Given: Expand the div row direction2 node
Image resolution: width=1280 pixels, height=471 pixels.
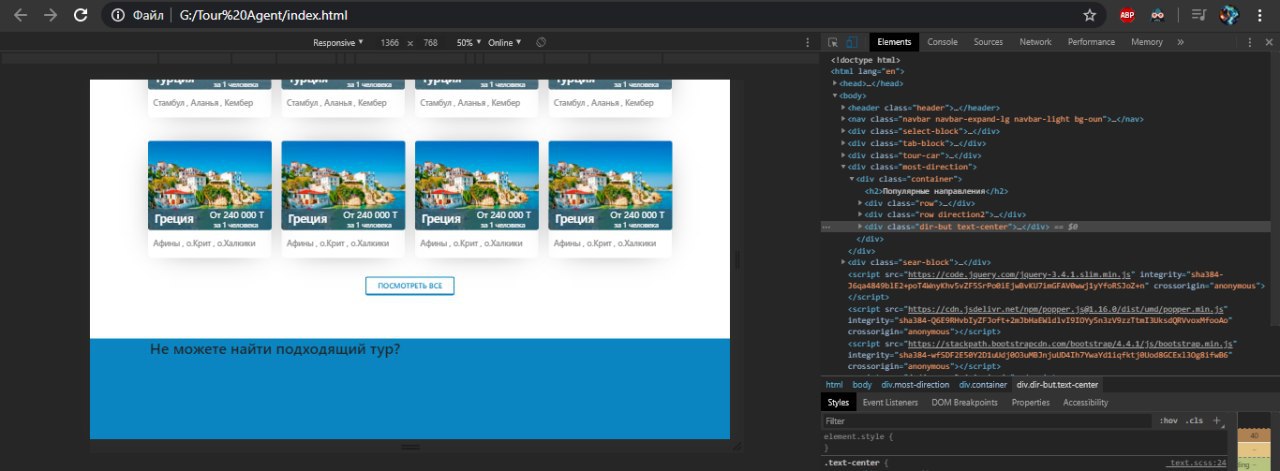Looking at the screenshot, I should pyautogui.click(x=861, y=215).
